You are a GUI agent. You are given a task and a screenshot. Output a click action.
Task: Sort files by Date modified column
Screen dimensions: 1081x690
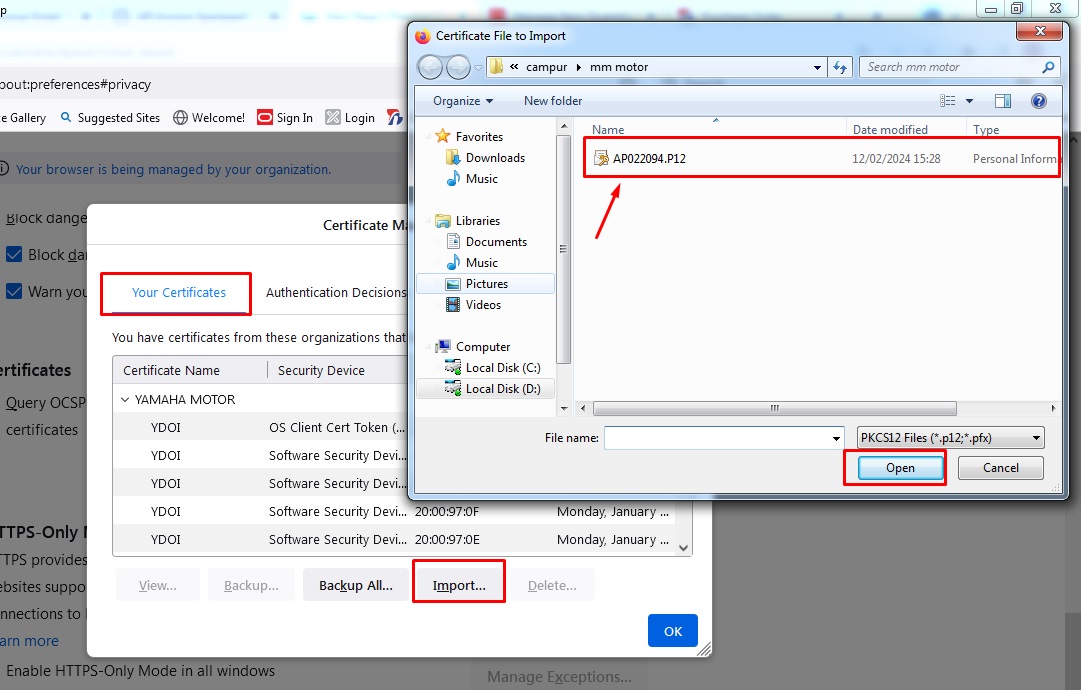pos(890,130)
